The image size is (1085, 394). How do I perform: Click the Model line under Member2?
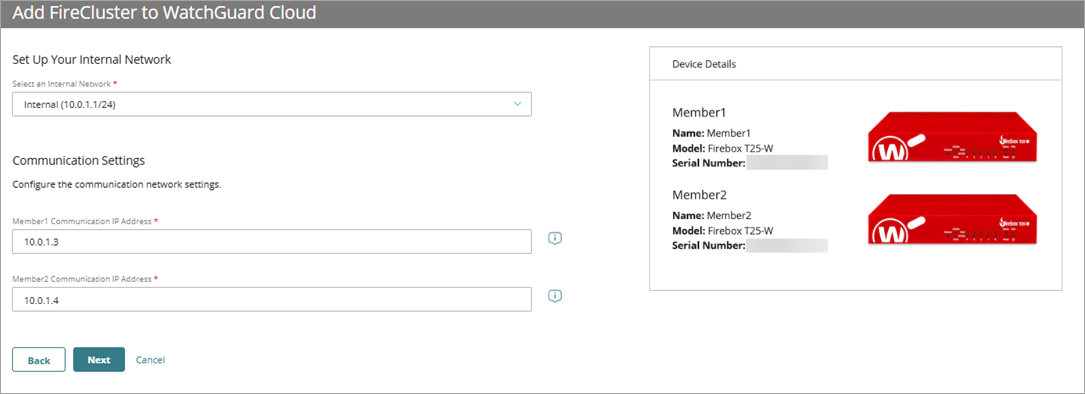pyautogui.click(x=722, y=230)
